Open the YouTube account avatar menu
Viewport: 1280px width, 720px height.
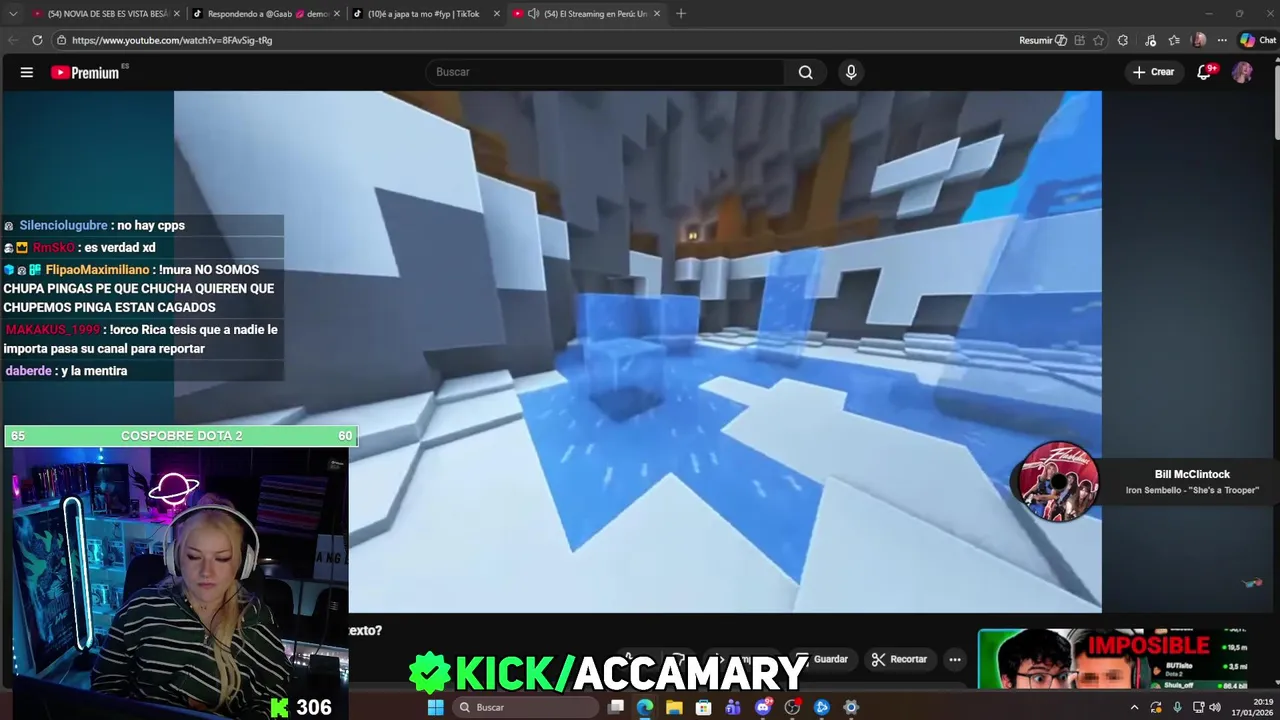pos(1242,72)
